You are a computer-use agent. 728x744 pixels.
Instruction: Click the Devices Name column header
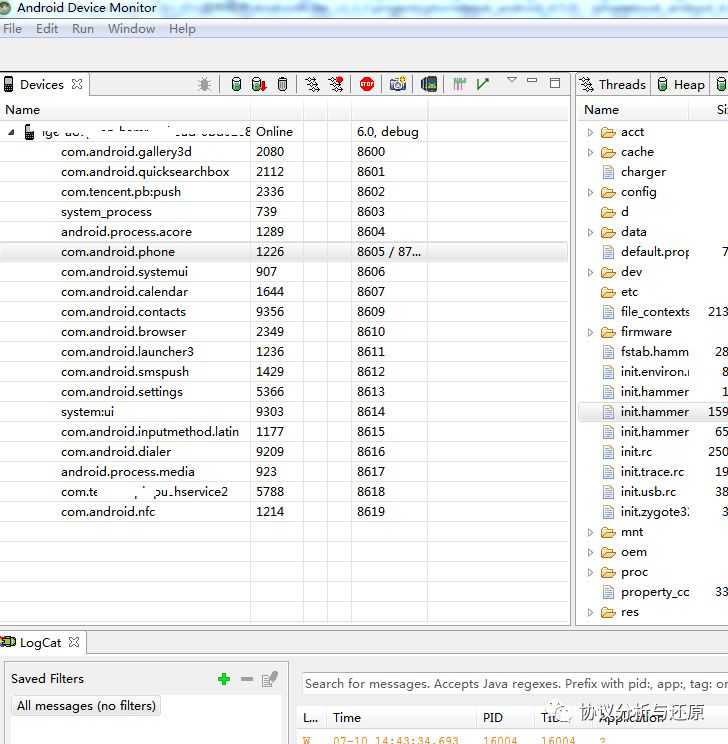tap(125, 110)
